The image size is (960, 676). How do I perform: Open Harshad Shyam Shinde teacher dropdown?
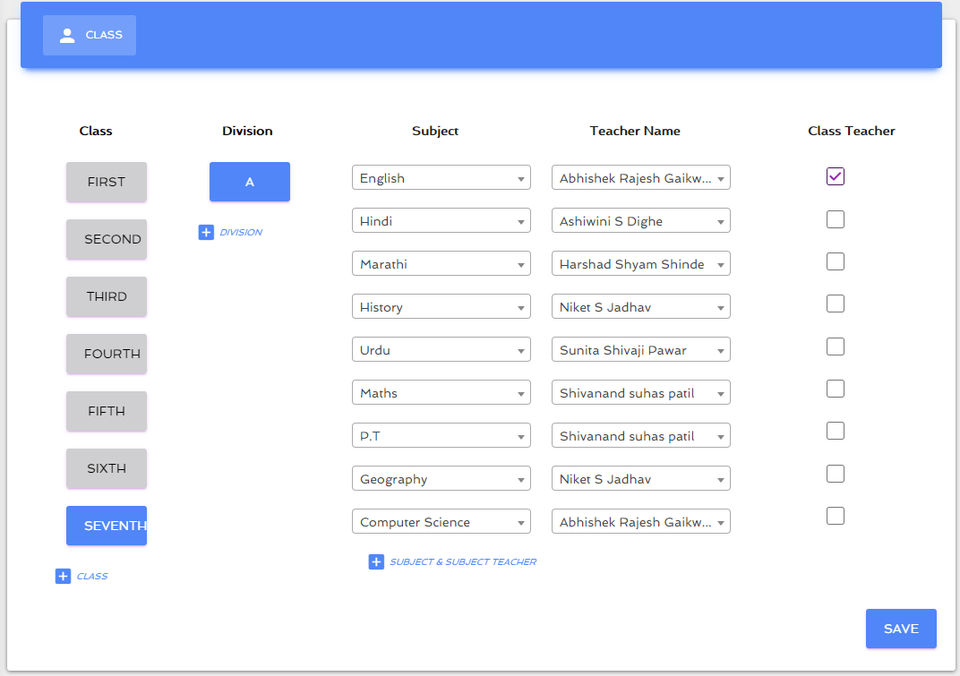[640, 263]
